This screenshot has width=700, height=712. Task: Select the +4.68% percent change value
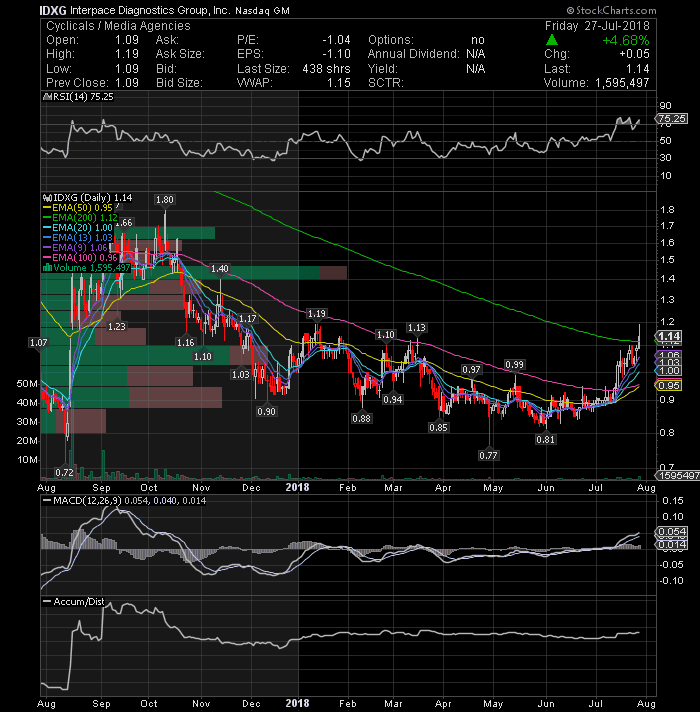(x=626, y=40)
